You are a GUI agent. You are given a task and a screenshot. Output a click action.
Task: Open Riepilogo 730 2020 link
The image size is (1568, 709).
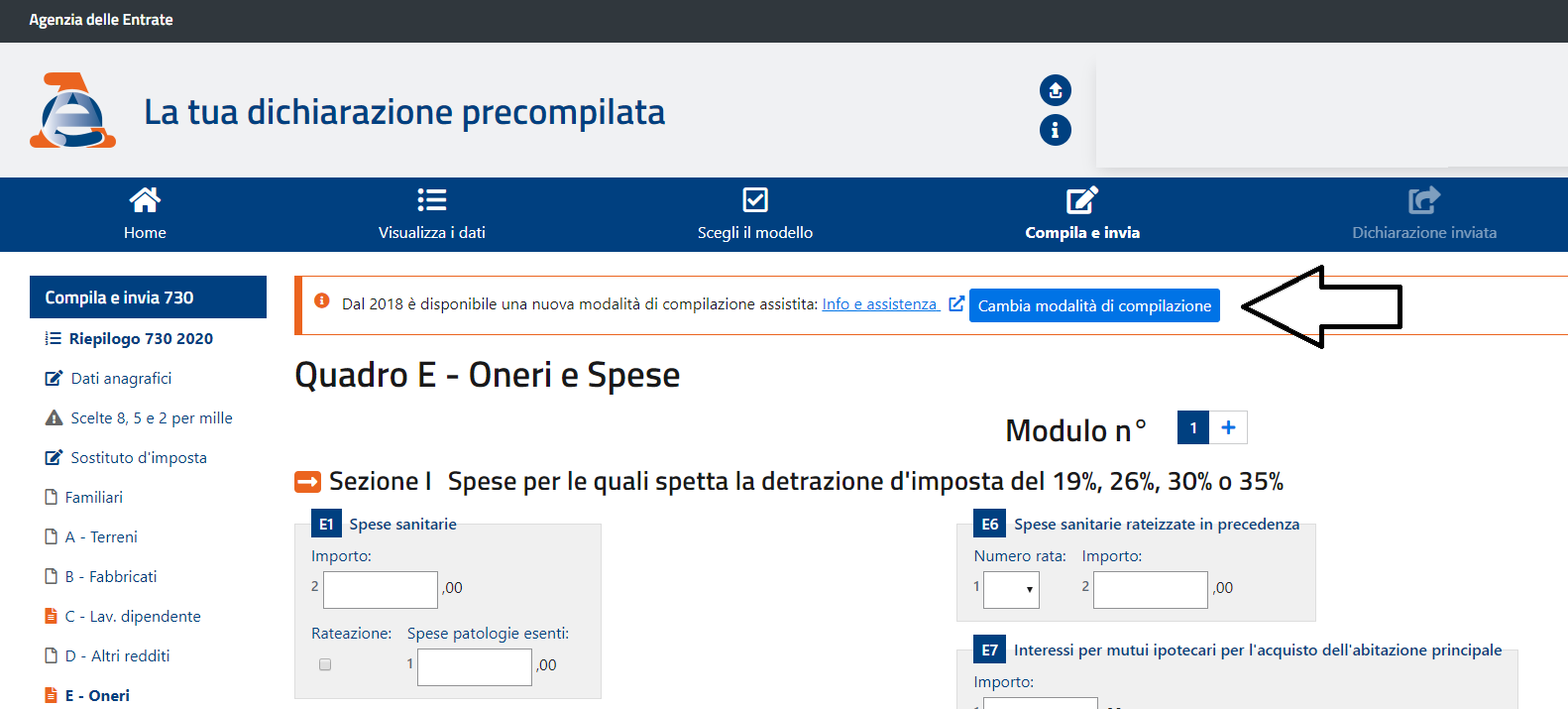coord(141,338)
